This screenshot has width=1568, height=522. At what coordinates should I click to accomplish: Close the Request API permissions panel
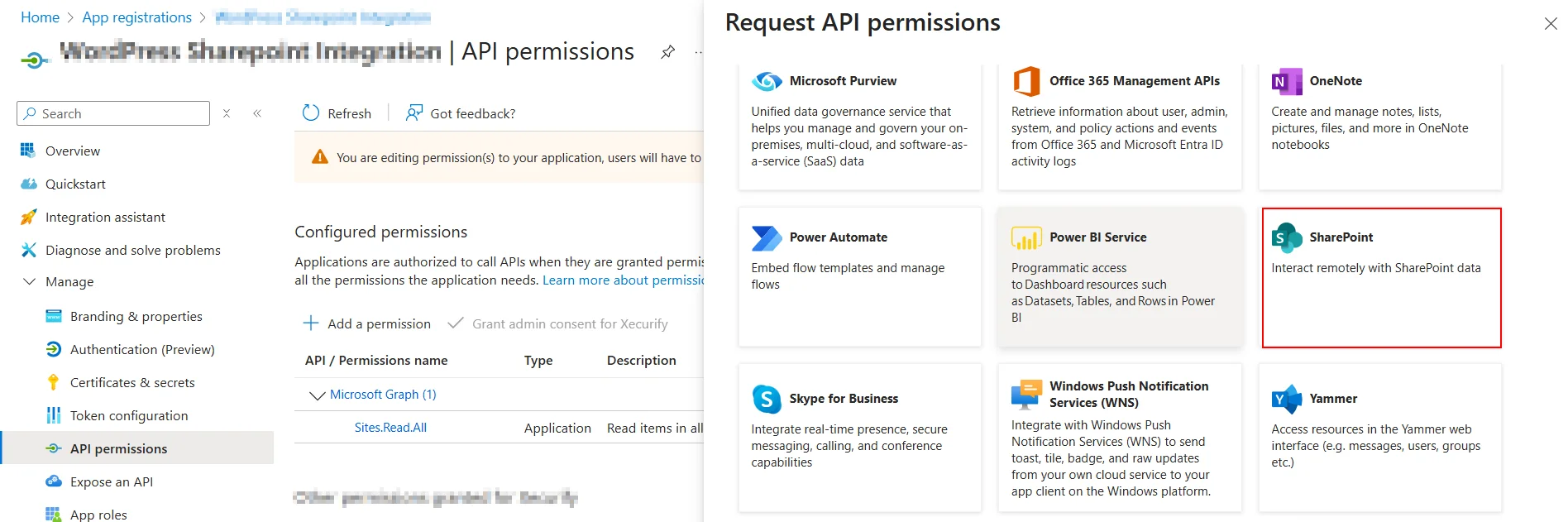point(1551,24)
